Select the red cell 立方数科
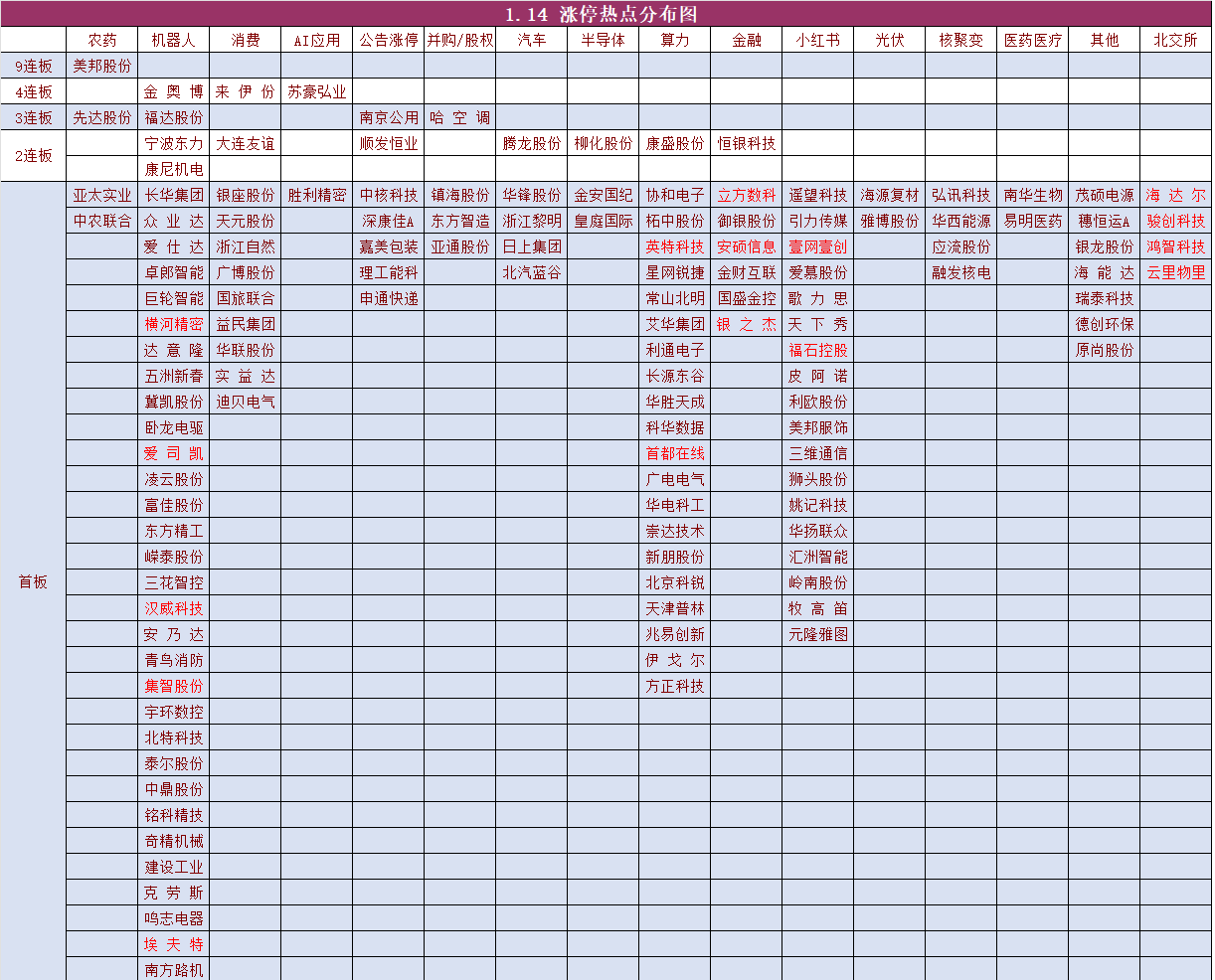This screenshot has height=980, width=1215. coord(747,195)
